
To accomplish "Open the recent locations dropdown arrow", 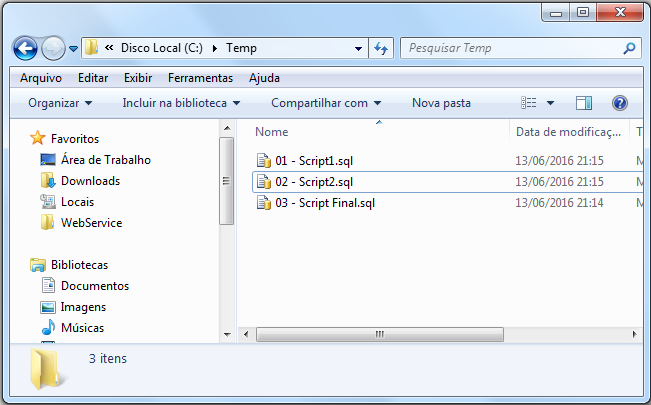I will tap(73, 49).
